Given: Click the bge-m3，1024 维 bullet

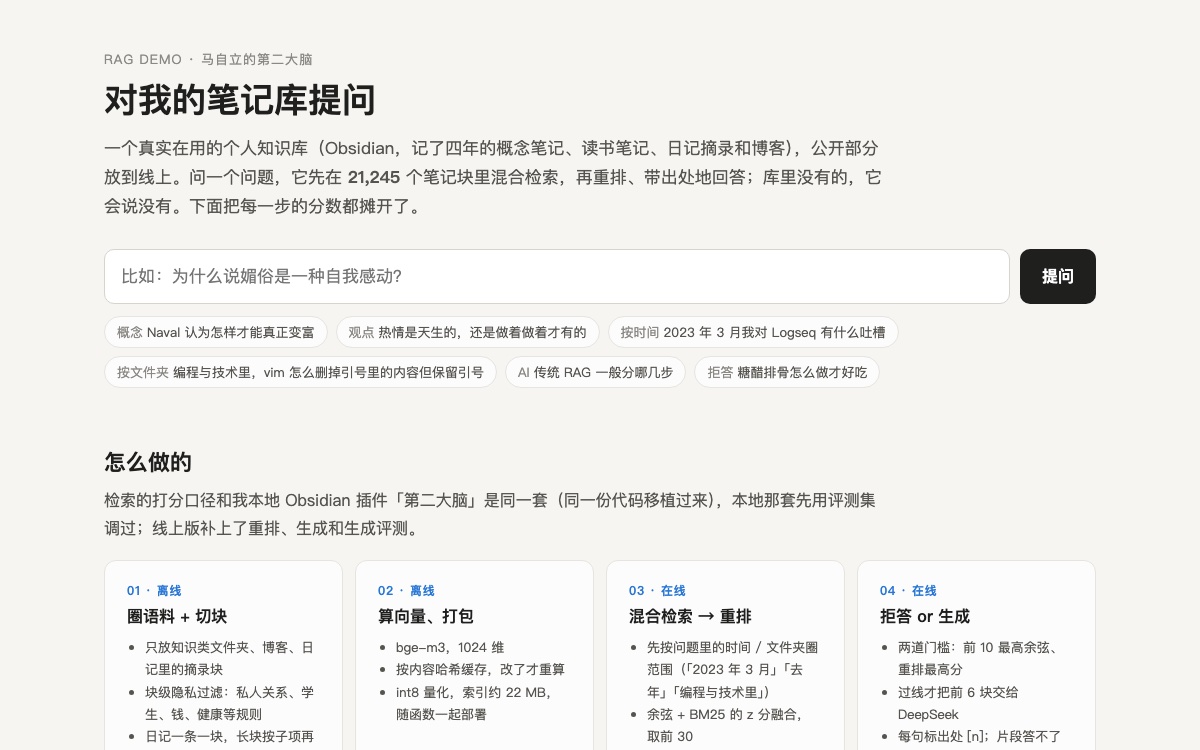Looking at the screenshot, I should click(450, 647).
